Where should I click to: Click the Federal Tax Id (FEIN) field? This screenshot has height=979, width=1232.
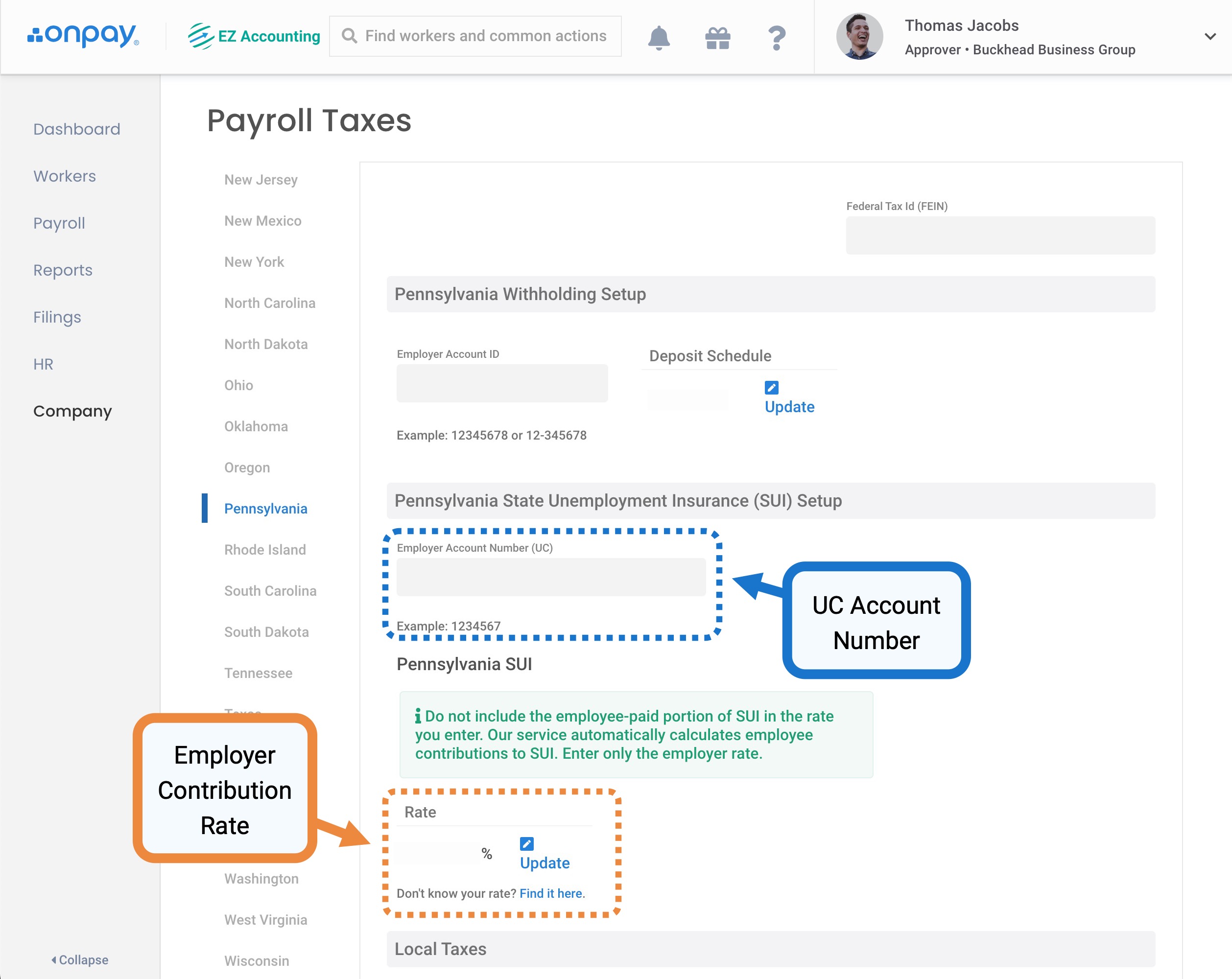(x=1000, y=235)
